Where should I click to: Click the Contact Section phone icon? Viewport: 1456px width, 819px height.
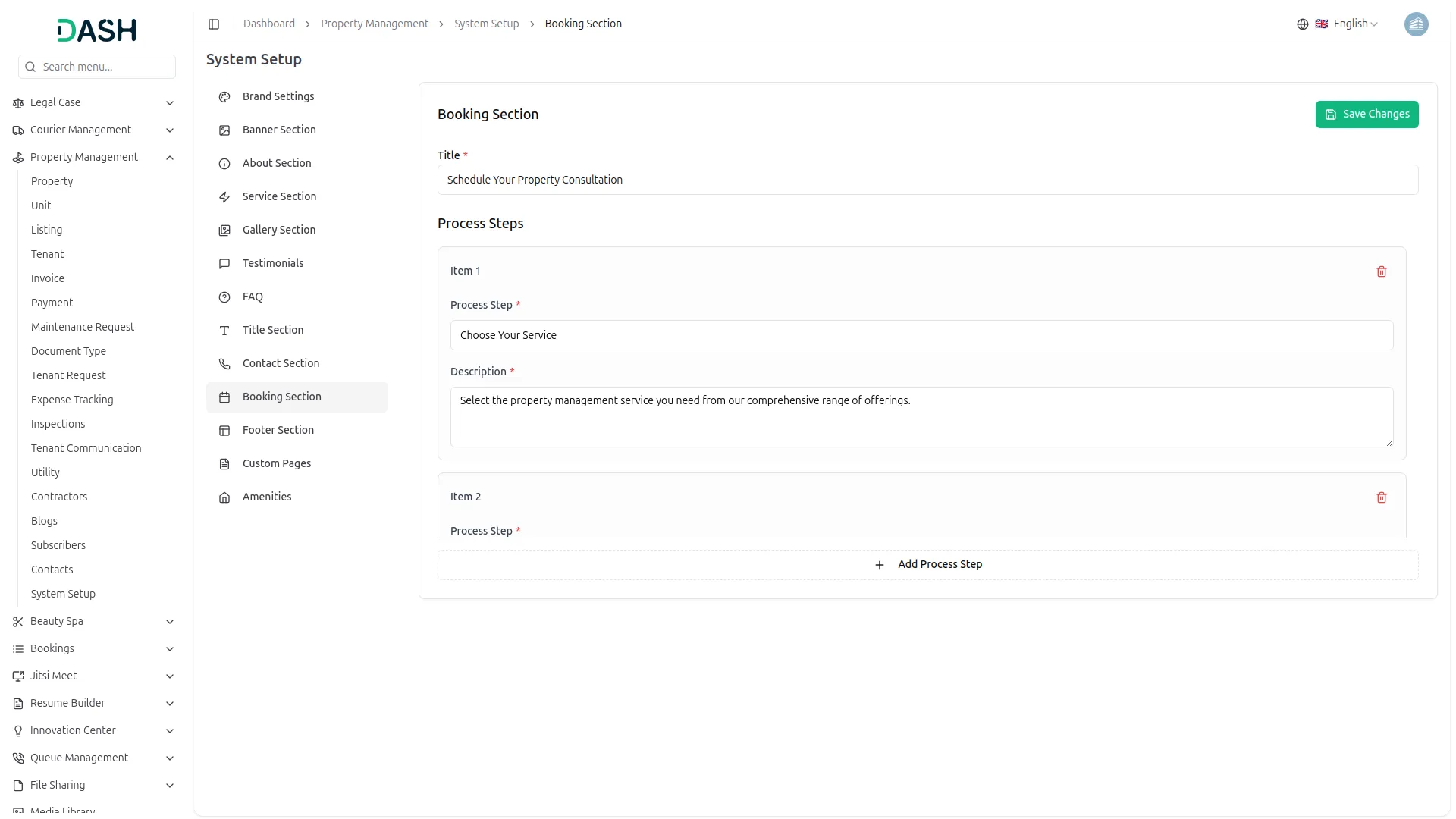pyautogui.click(x=224, y=364)
